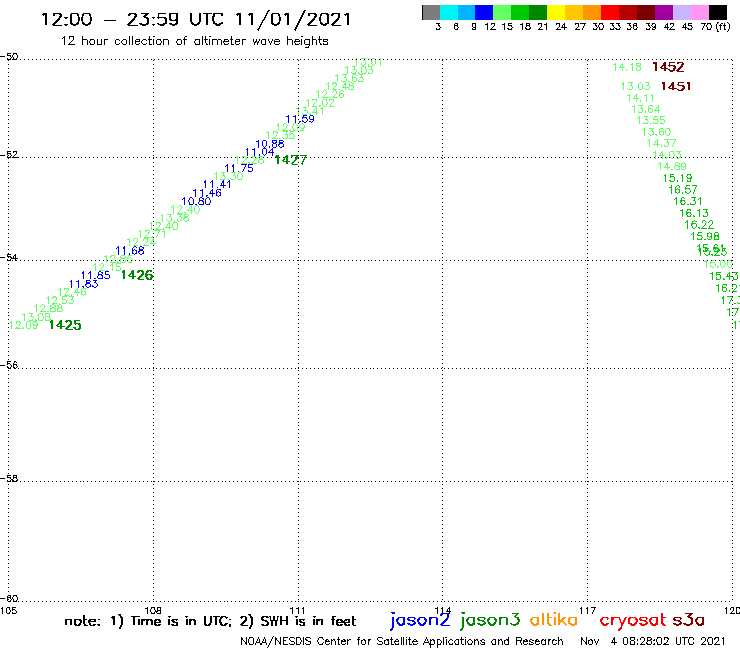This screenshot has height=650, width=740.
Task: Click the 'jason3' satellite legend label
Action: pos(490,620)
